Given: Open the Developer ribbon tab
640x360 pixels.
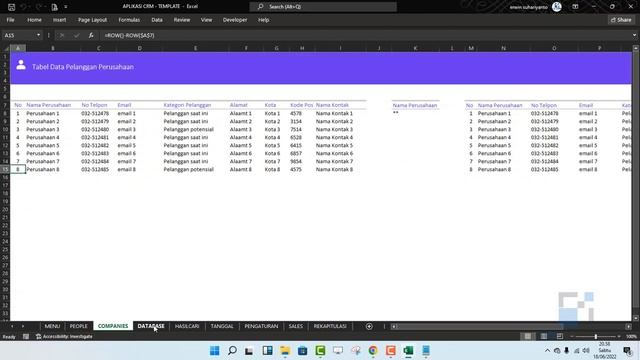Looking at the screenshot, I should (235, 20).
